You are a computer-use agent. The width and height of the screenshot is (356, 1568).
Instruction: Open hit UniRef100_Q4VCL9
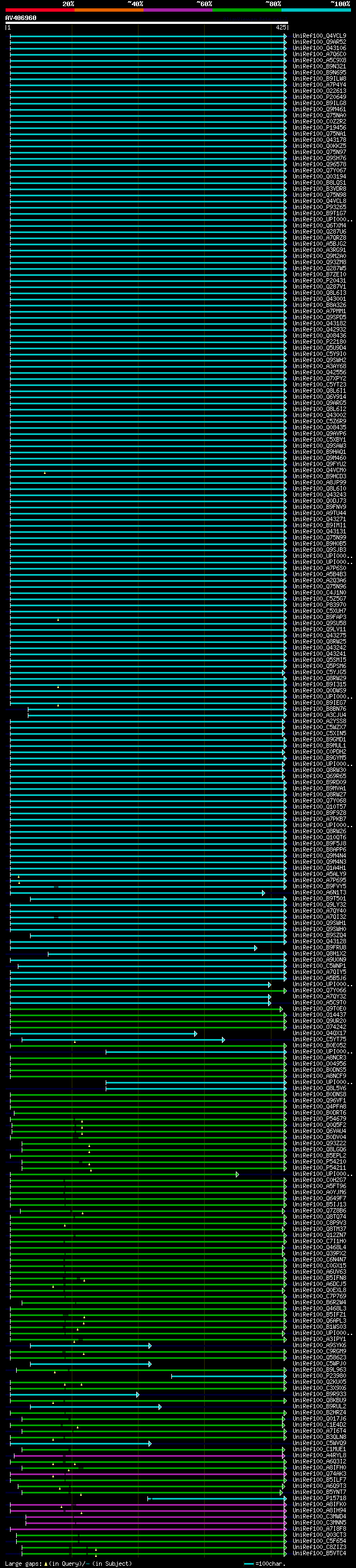(319, 36)
